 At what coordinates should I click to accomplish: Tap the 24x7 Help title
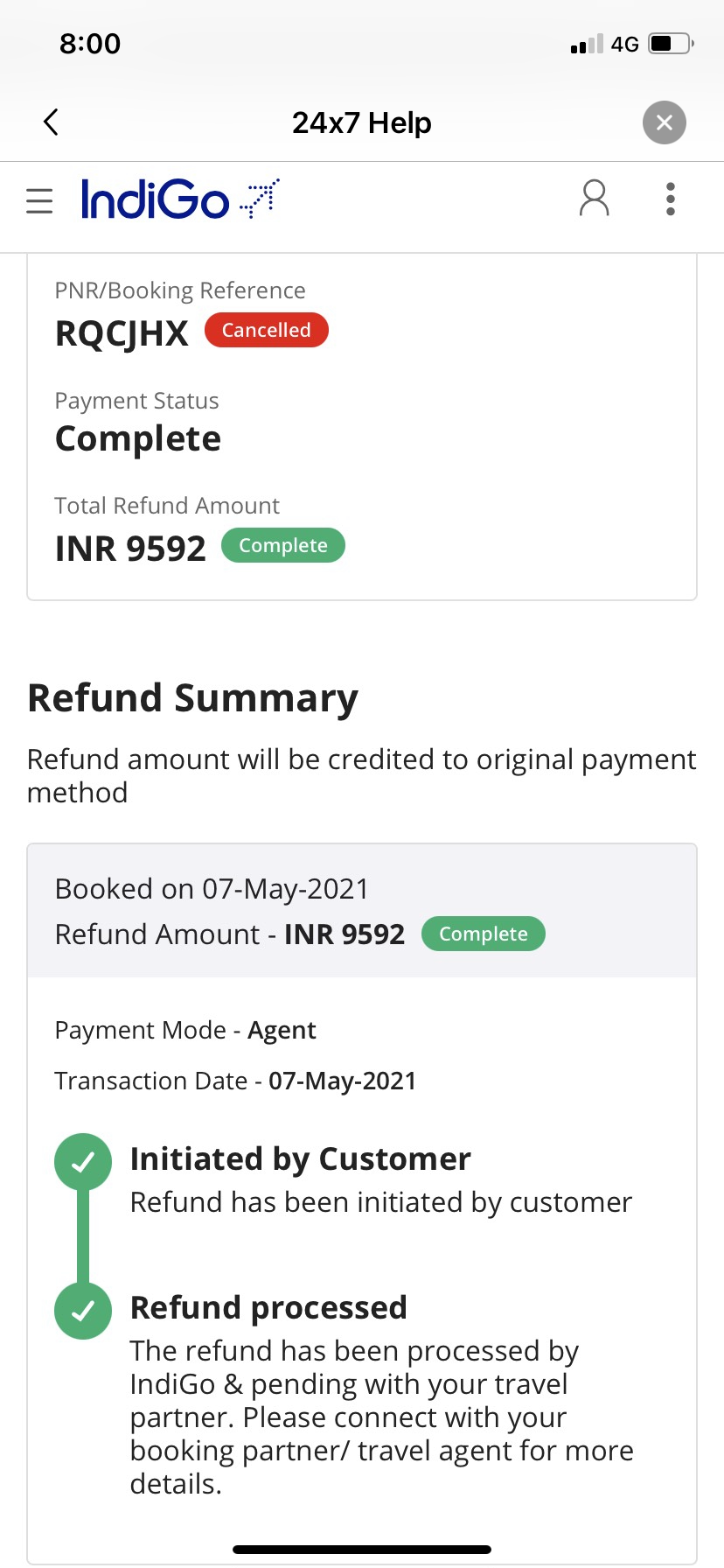[361, 122]
